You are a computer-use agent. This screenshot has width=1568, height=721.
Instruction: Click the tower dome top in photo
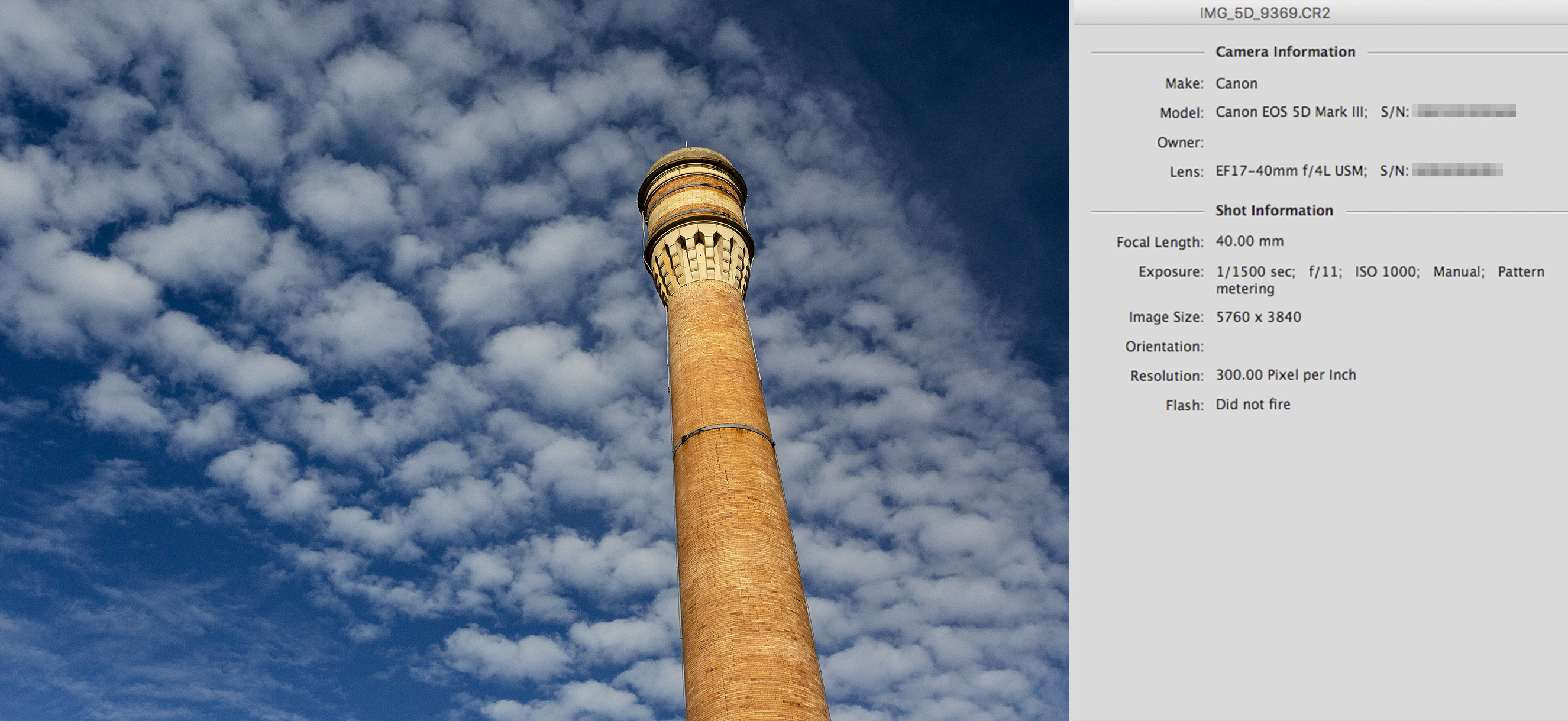tap(688, 157)
